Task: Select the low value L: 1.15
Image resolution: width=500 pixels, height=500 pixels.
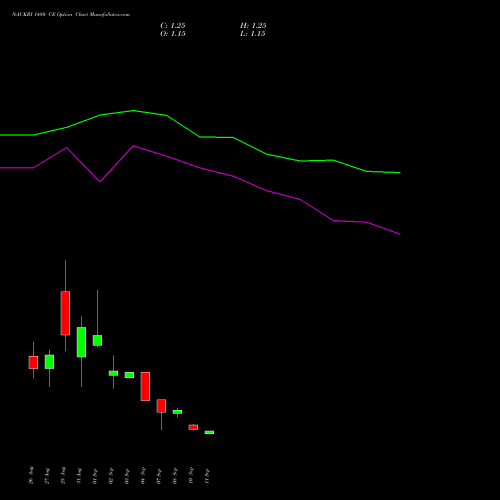Action: click(x=253, y=34)
